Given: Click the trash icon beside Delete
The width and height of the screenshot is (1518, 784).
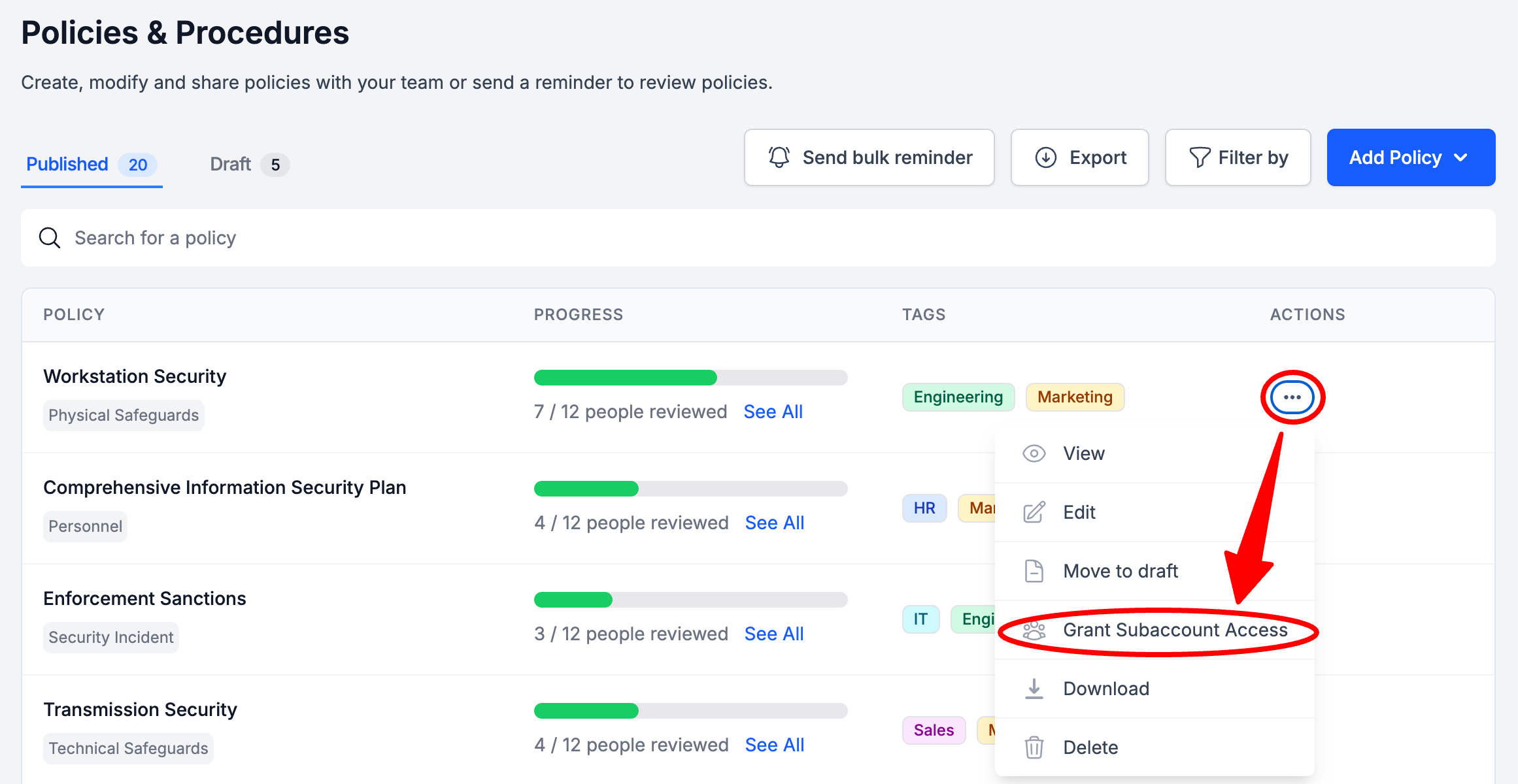Looking at the screenshot, I should pos(1034,747).
